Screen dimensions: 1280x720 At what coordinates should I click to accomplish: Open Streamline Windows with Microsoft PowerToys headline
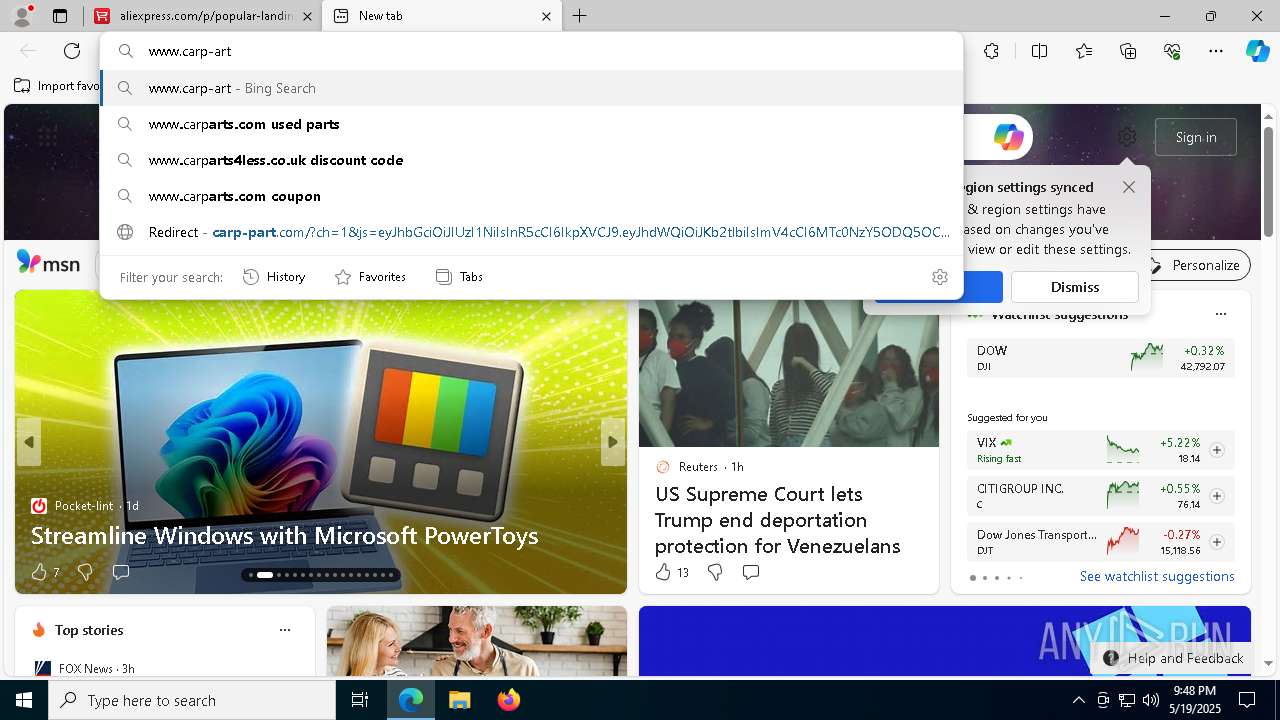[x=285, y=536]
